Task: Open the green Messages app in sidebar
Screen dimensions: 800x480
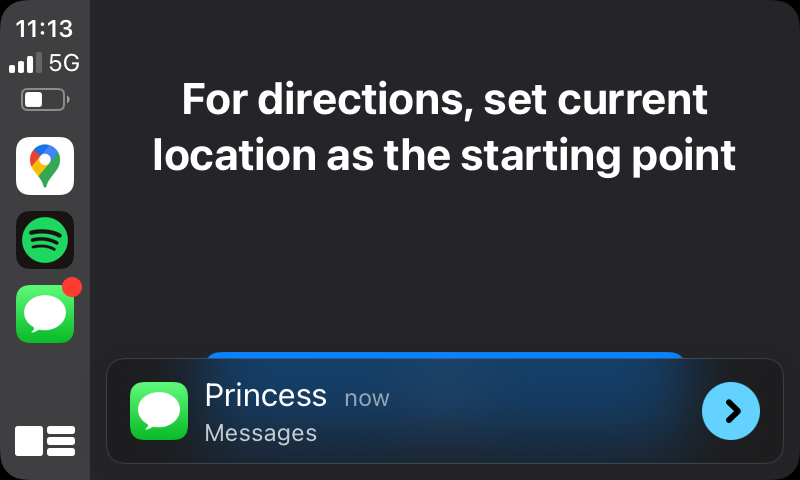Action: click(45, 314)
